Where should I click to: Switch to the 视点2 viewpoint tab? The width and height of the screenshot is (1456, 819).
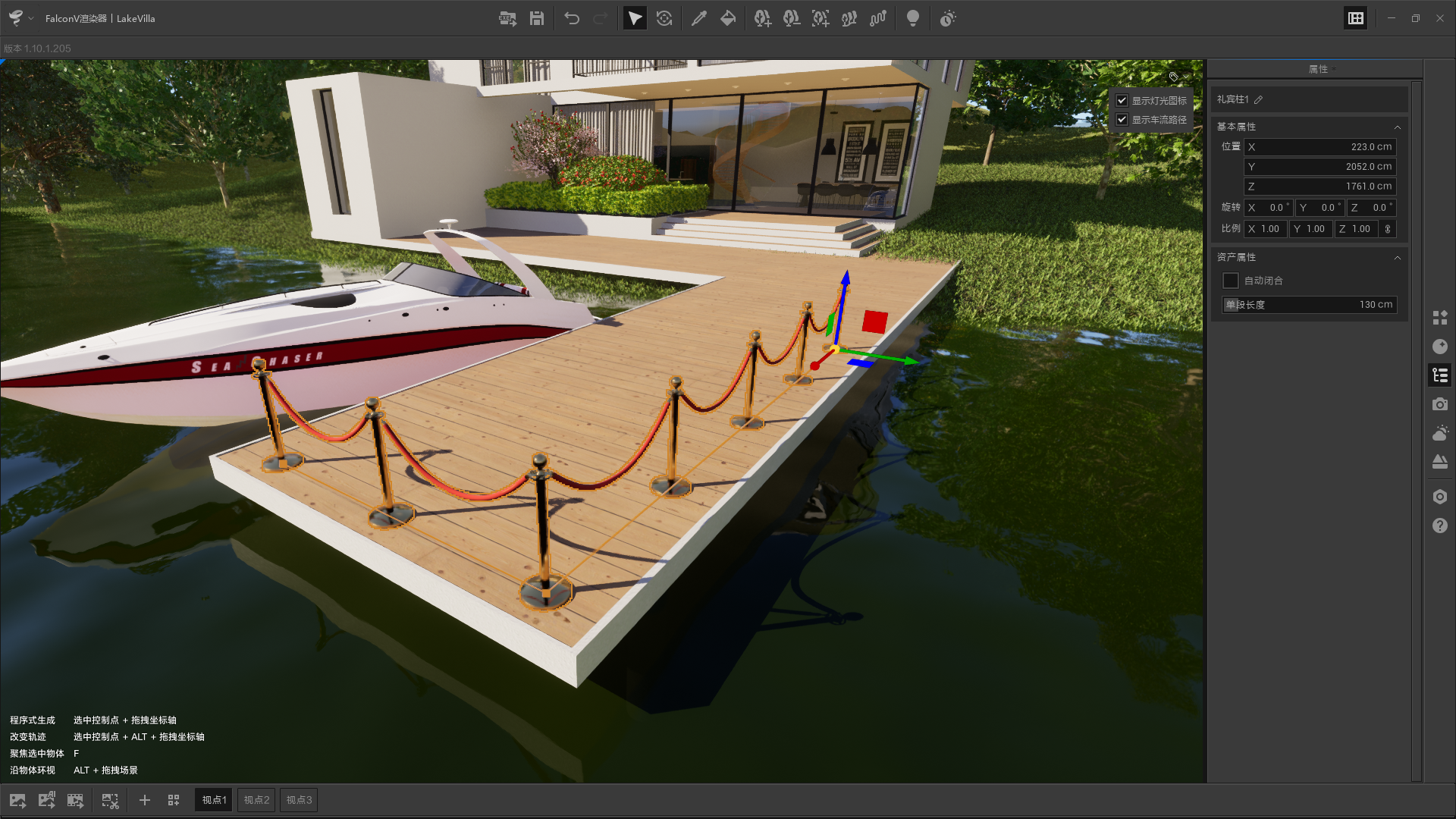[x=256, y=799]
